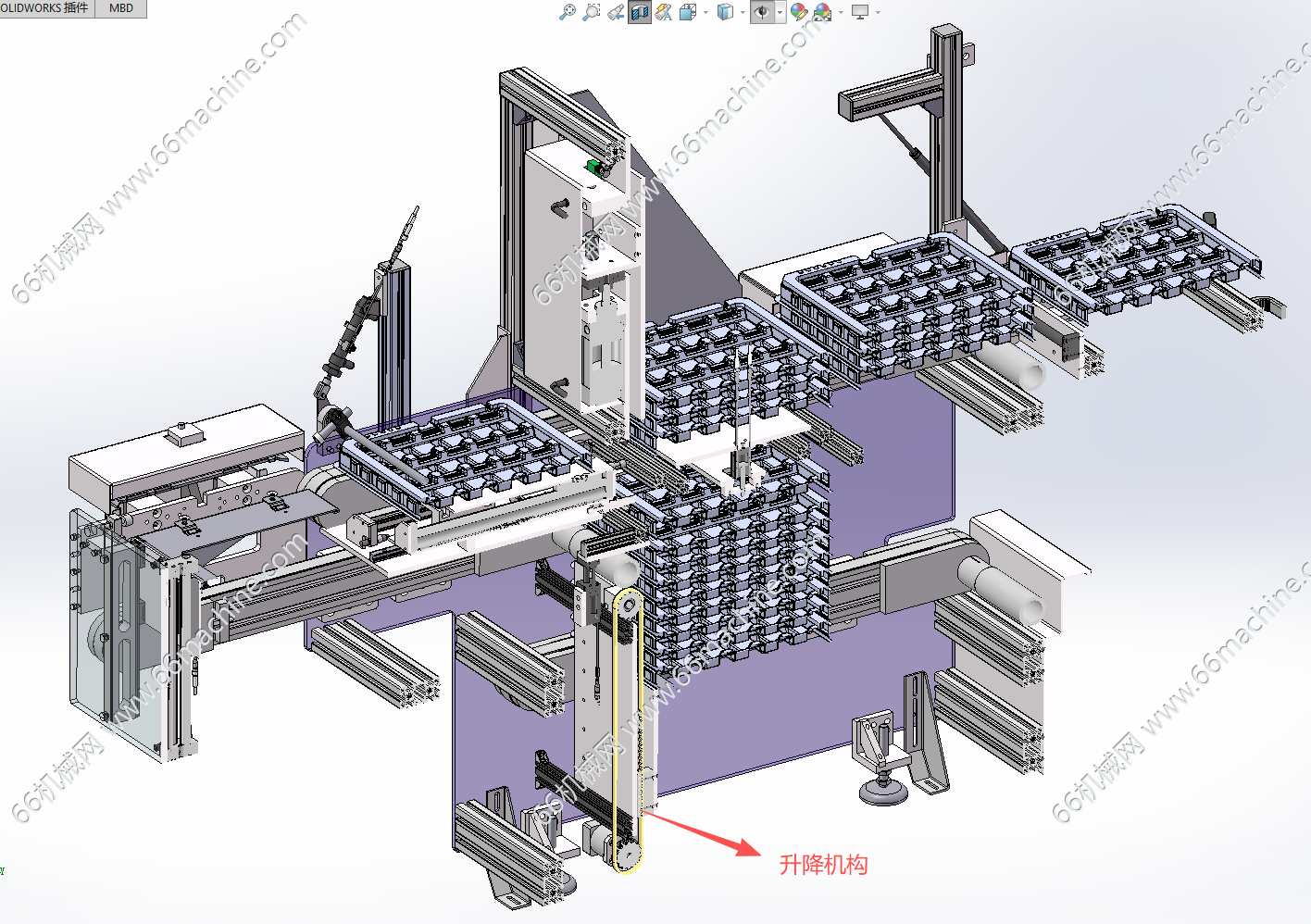
Task: Open Edit Appearance color ball
Action: (x=799, y=12)
